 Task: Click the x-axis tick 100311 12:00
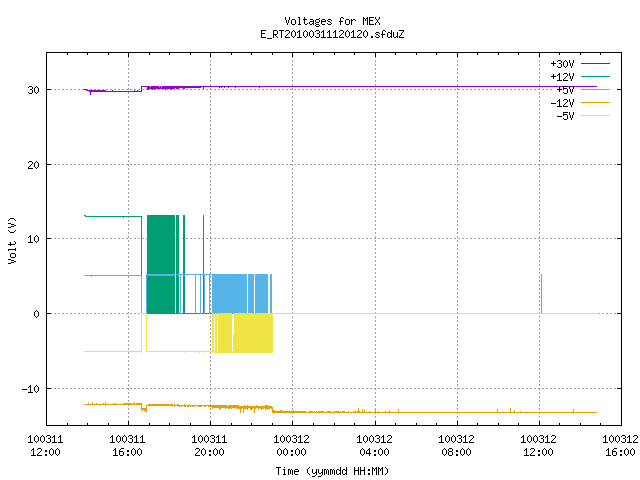coord(45,446)
